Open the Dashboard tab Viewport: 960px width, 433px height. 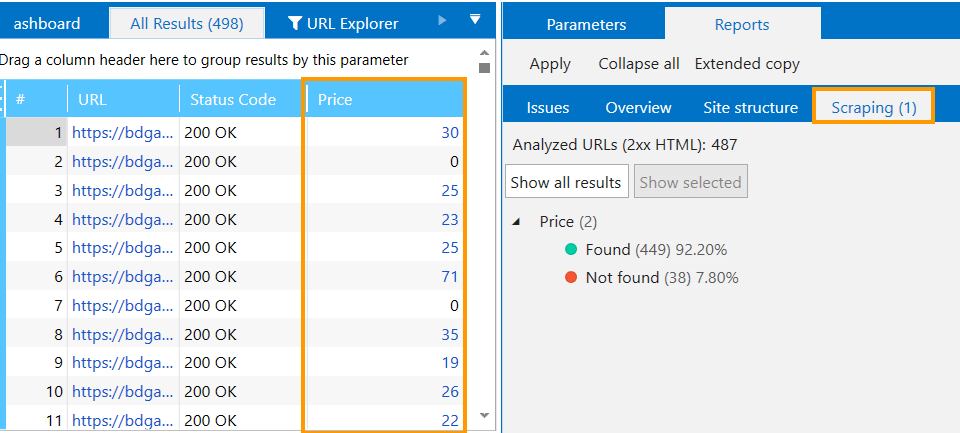pyautogui.click(x=47, y=23)
